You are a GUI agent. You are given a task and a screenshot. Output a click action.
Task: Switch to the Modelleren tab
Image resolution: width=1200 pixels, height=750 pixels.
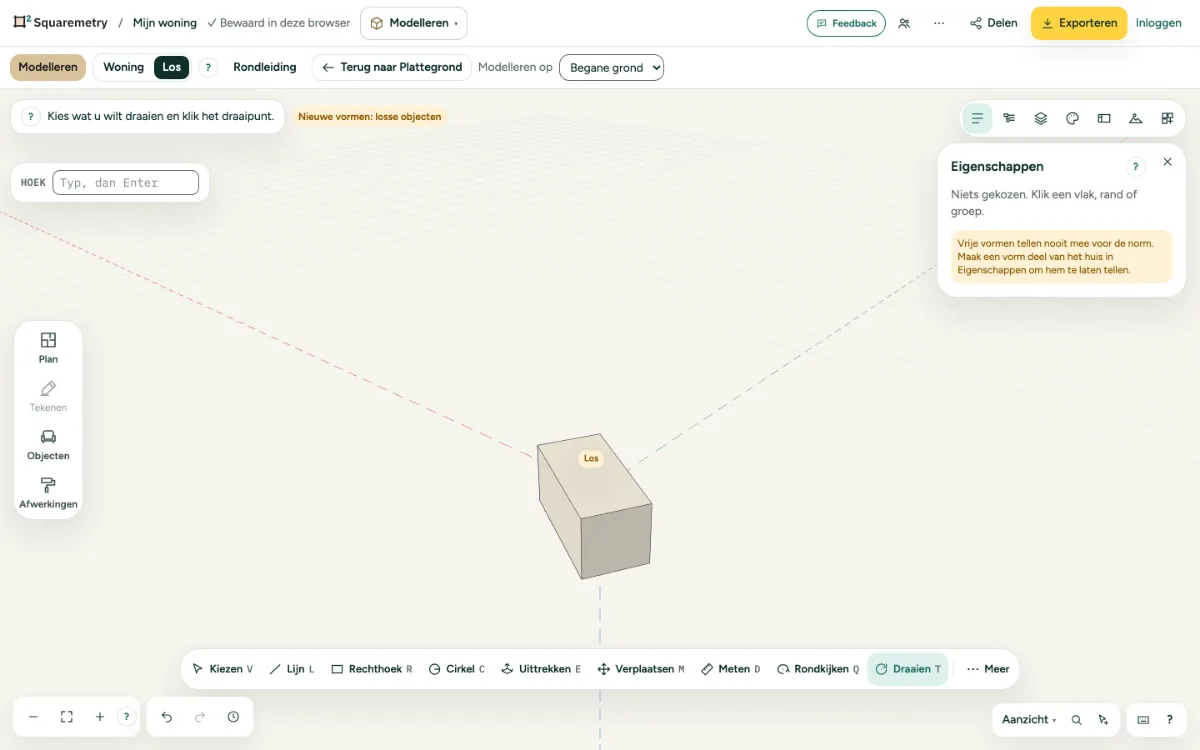[48, 67]
